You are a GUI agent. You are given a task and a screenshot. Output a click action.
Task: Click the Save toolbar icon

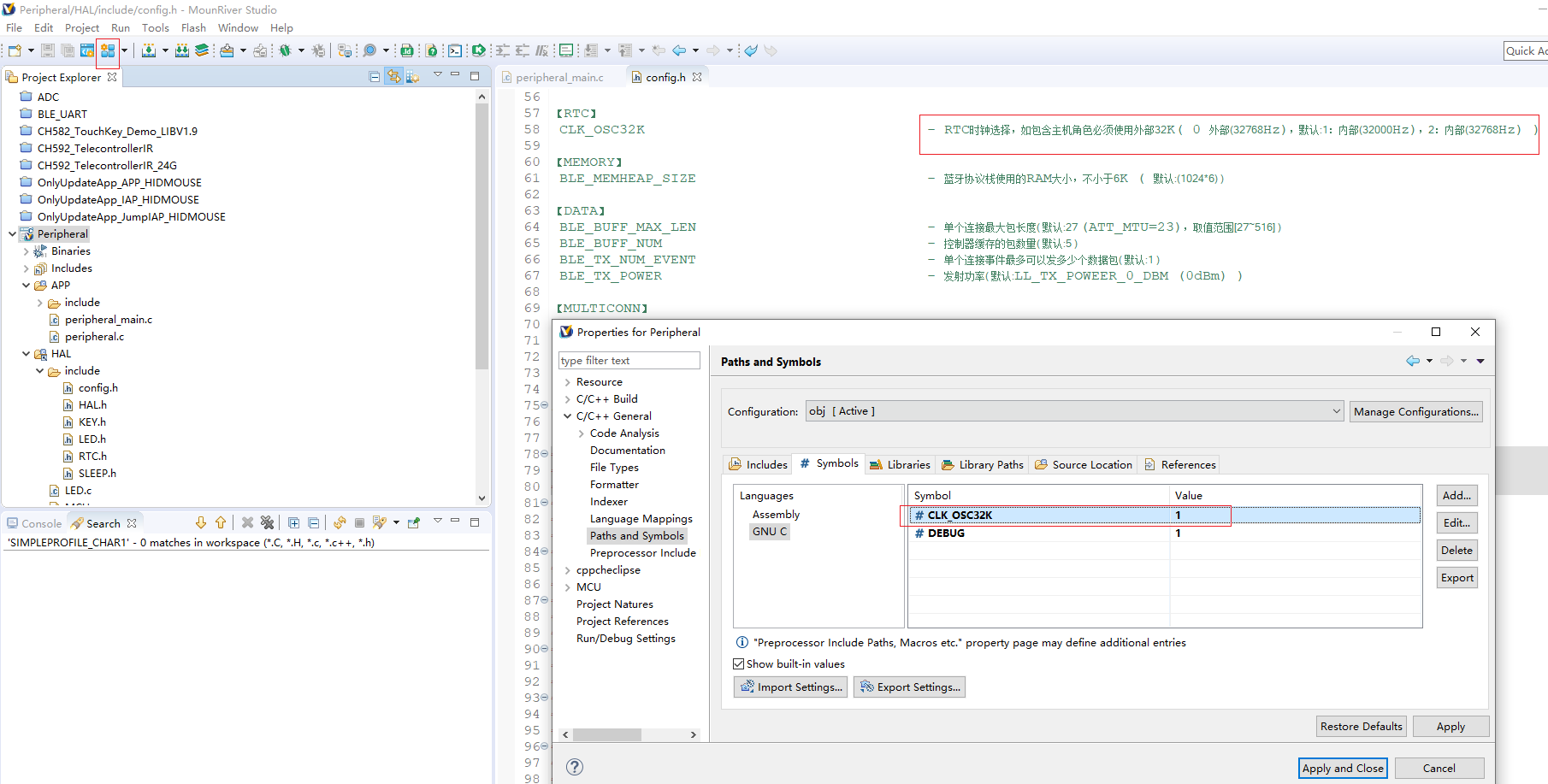48,50
